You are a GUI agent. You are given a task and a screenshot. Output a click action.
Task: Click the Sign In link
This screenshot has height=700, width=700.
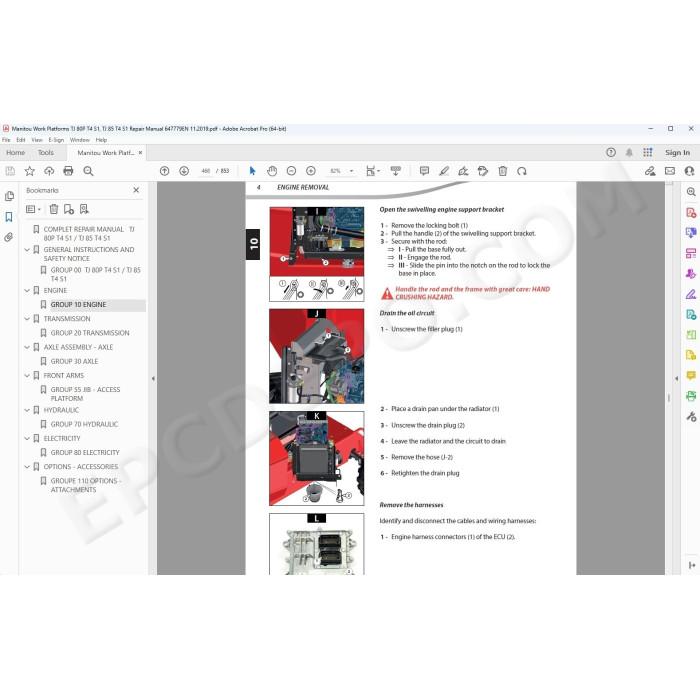(677, 153)
